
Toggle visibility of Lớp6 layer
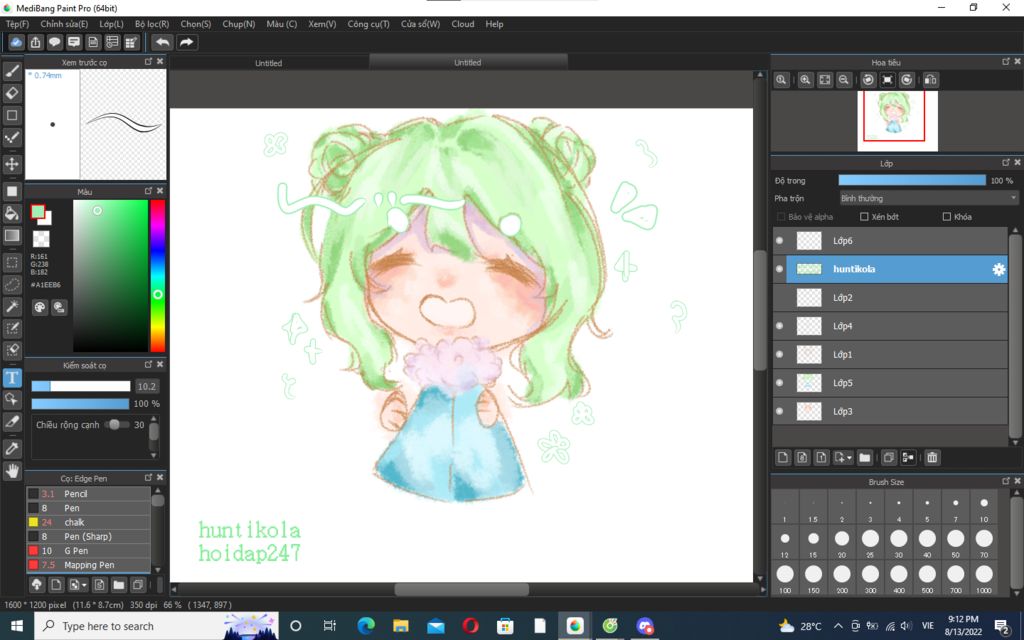[780, 241]
